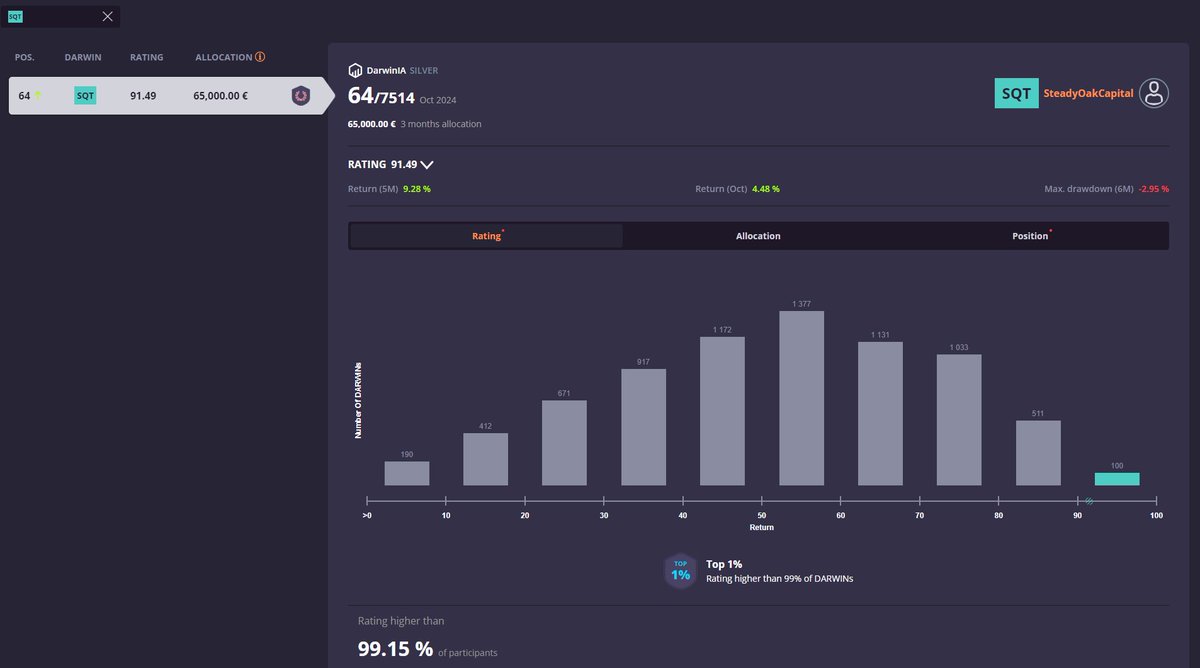Click the histogram bar labeled 1 172

(x=722, y=411)
